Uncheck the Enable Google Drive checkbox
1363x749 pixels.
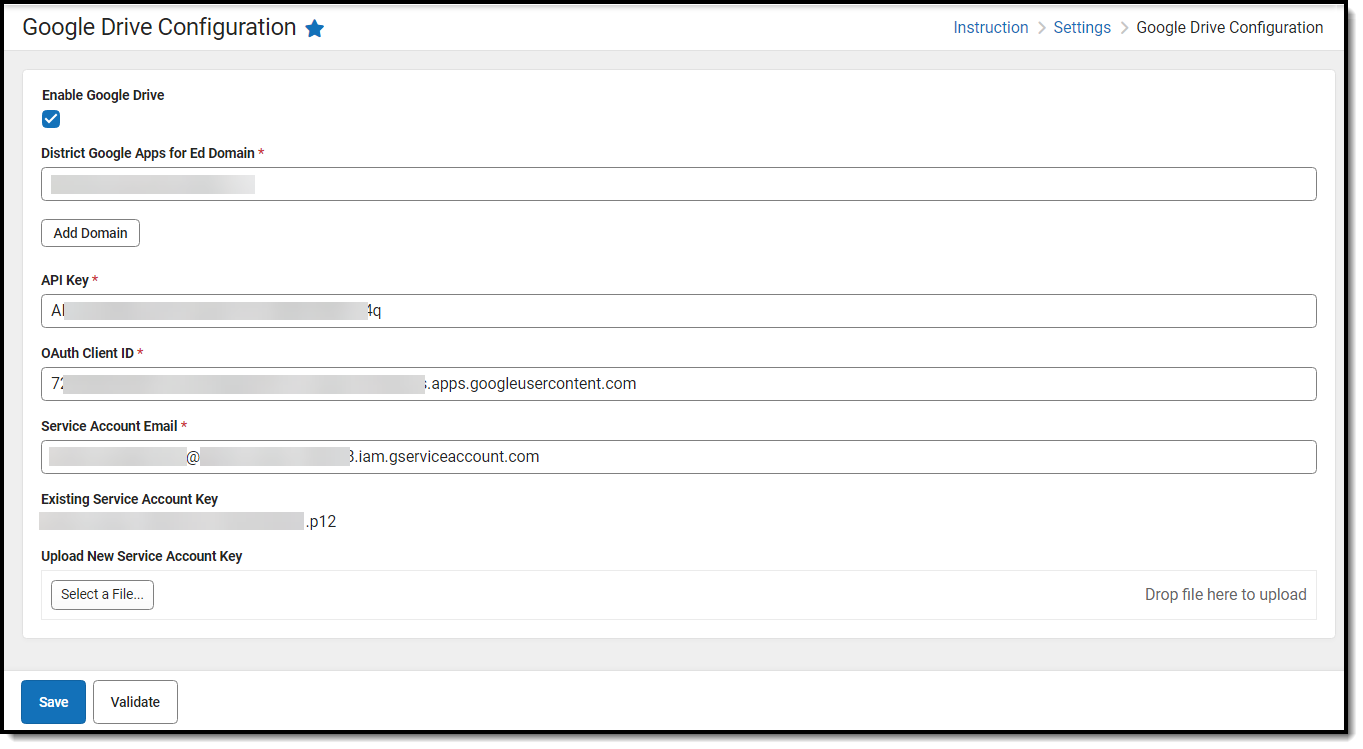coord(51,119)
